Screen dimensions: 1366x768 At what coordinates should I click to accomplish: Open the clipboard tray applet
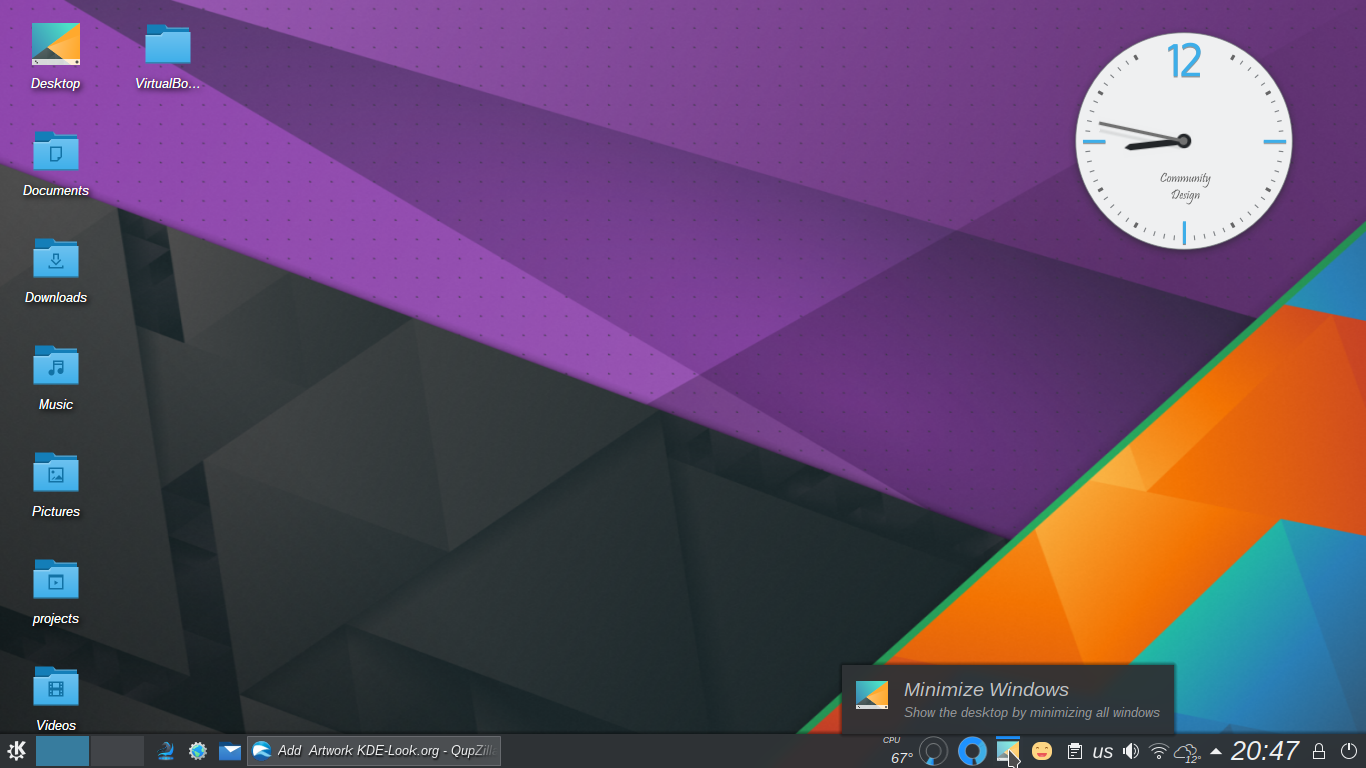coord(1075,751)
